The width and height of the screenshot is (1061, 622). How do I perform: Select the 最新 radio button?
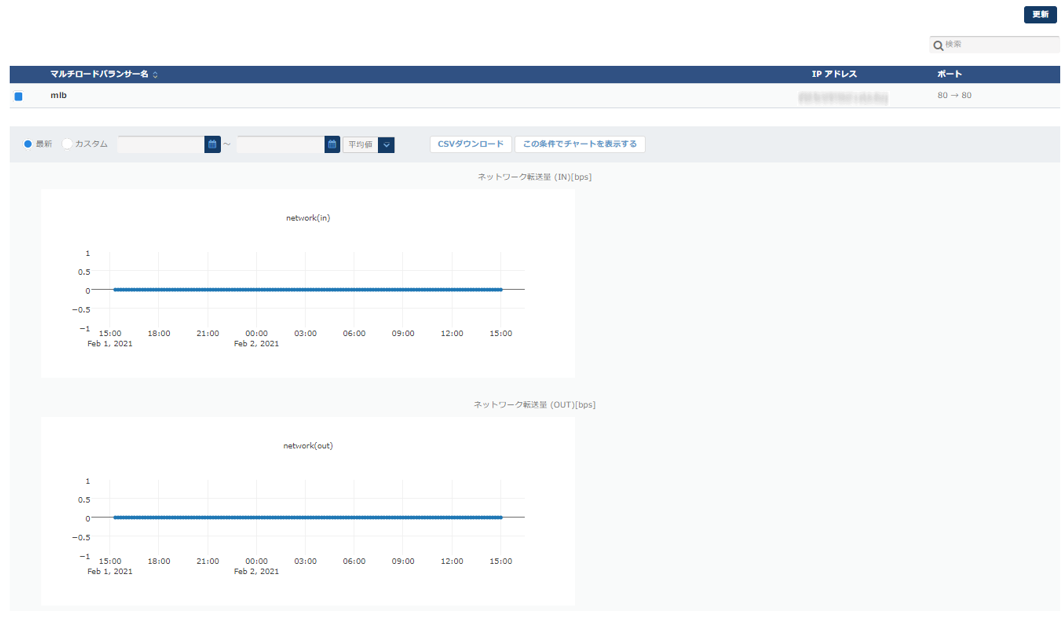(x=28, y=144)
